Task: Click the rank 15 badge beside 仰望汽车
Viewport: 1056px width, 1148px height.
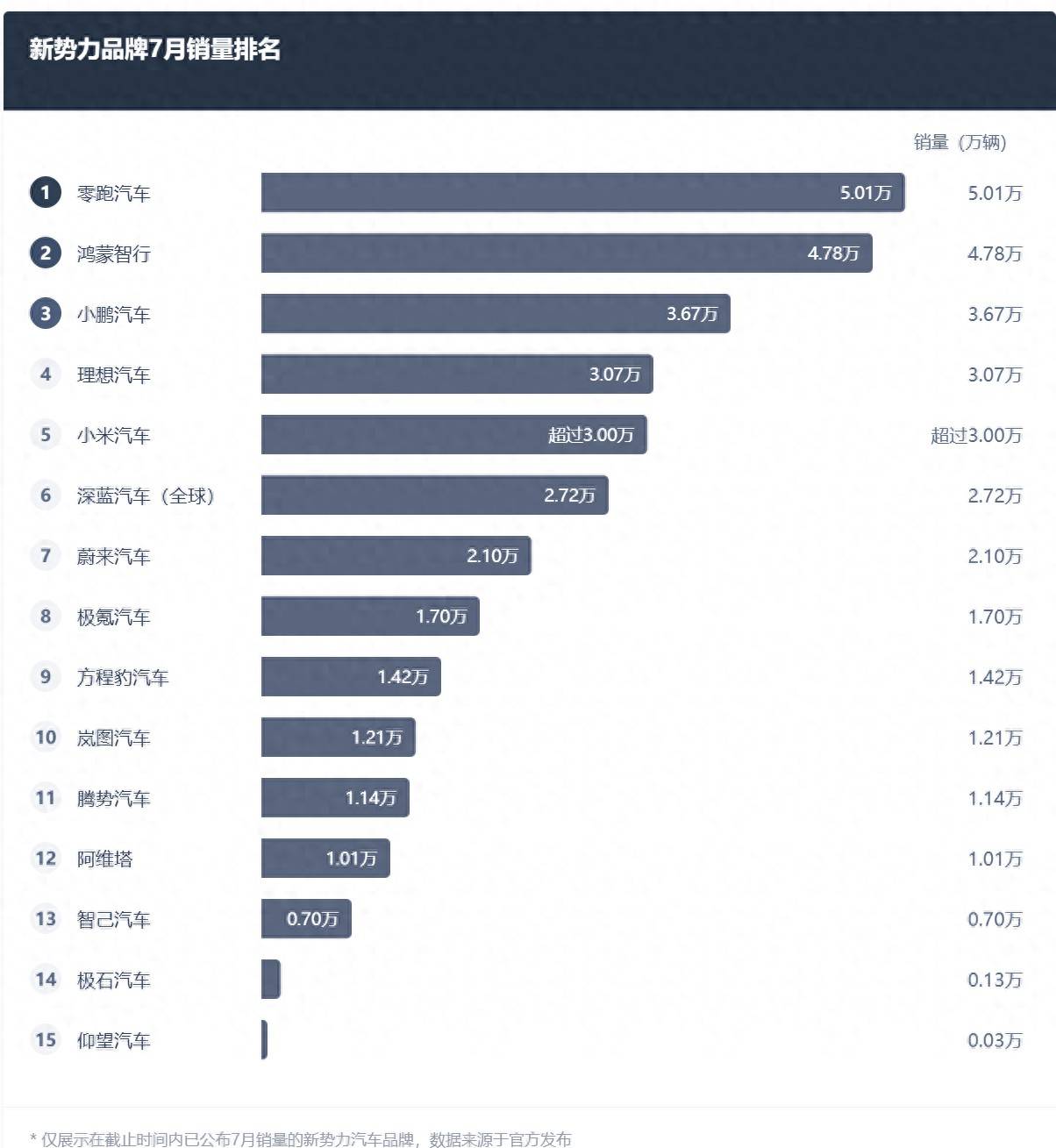Action: 46,1039
